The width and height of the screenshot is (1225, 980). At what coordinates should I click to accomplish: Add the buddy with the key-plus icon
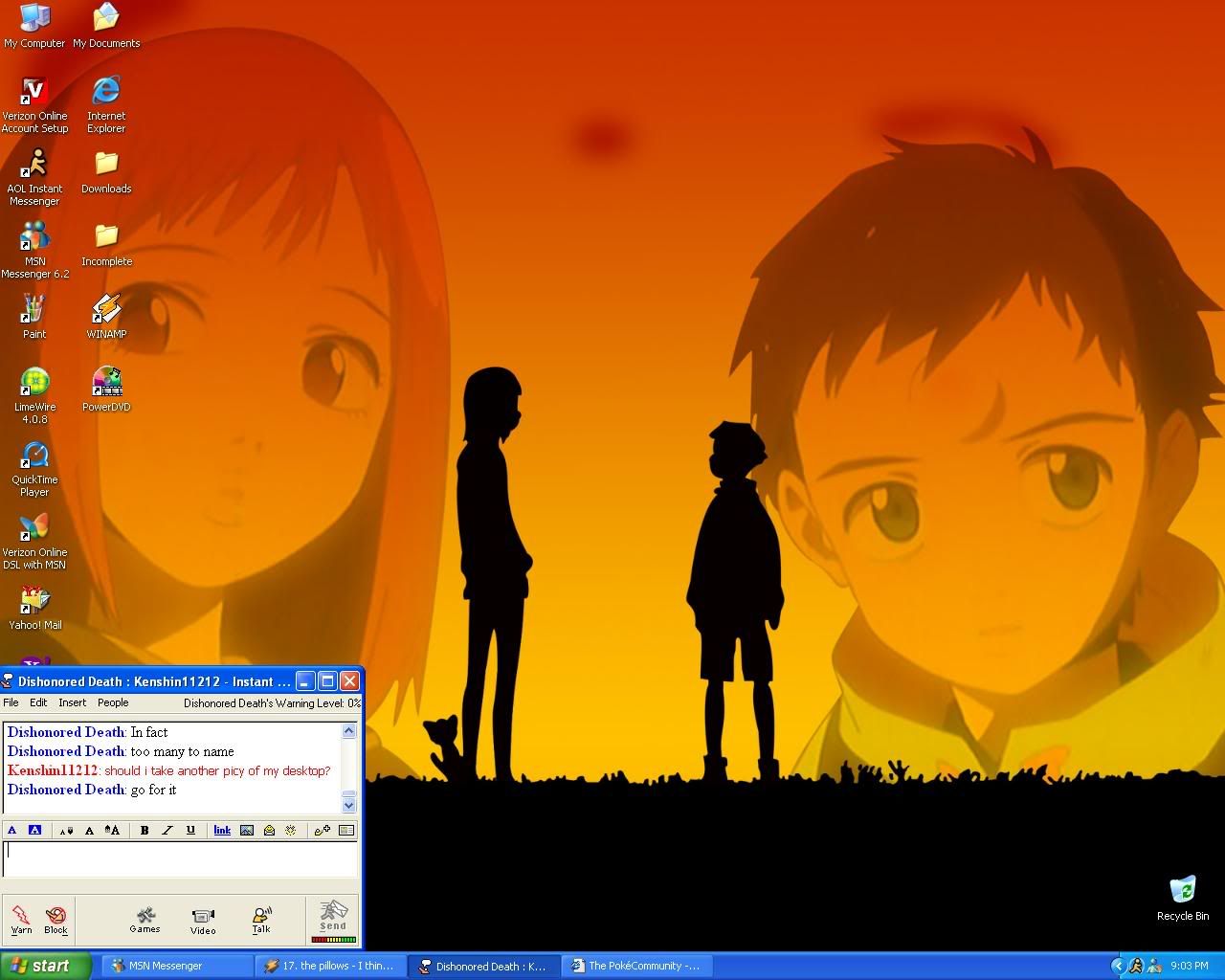pyautogui.click(x=323, y=830)
